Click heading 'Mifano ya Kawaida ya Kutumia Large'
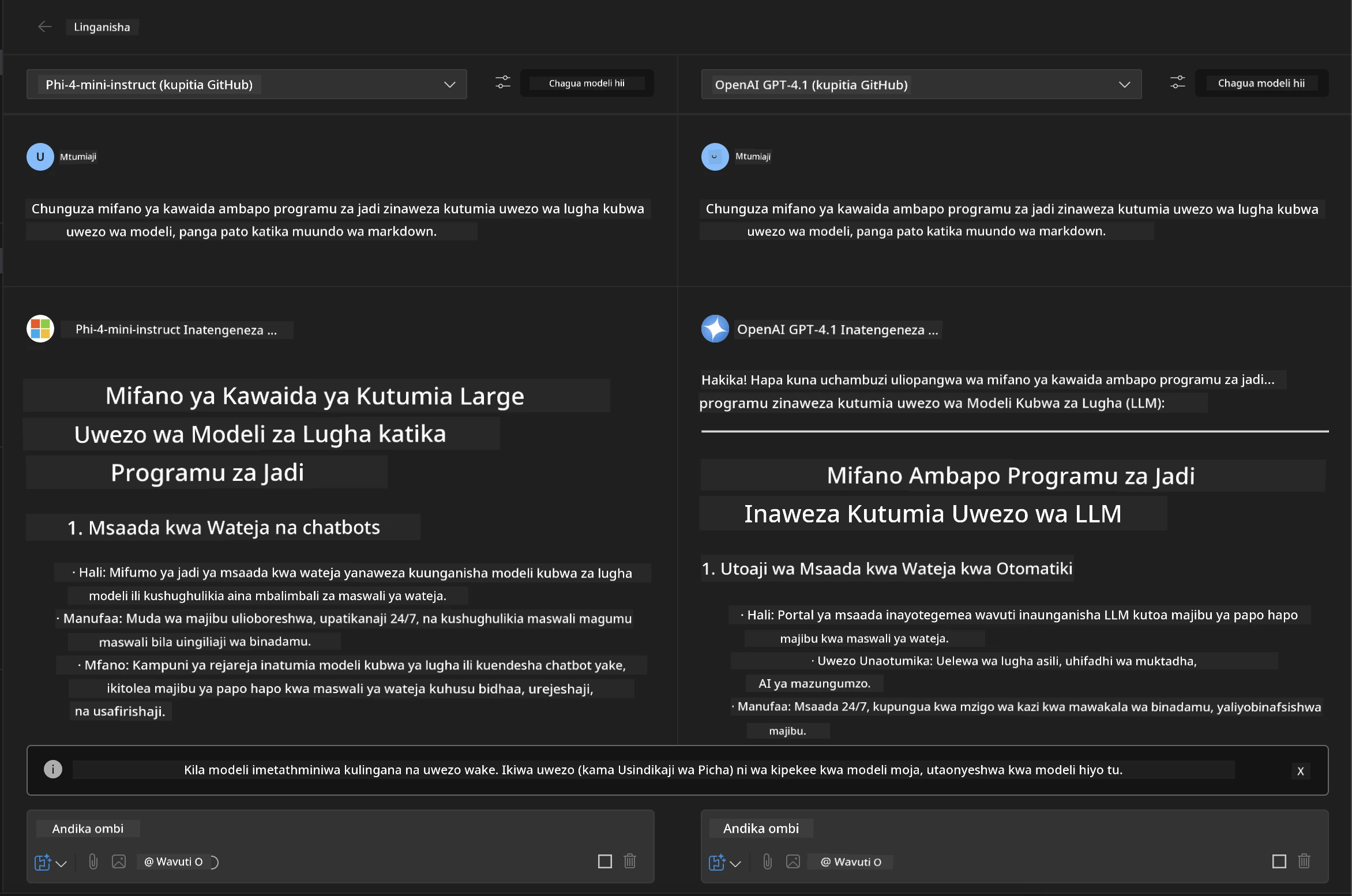 click(x=315, y=396)
